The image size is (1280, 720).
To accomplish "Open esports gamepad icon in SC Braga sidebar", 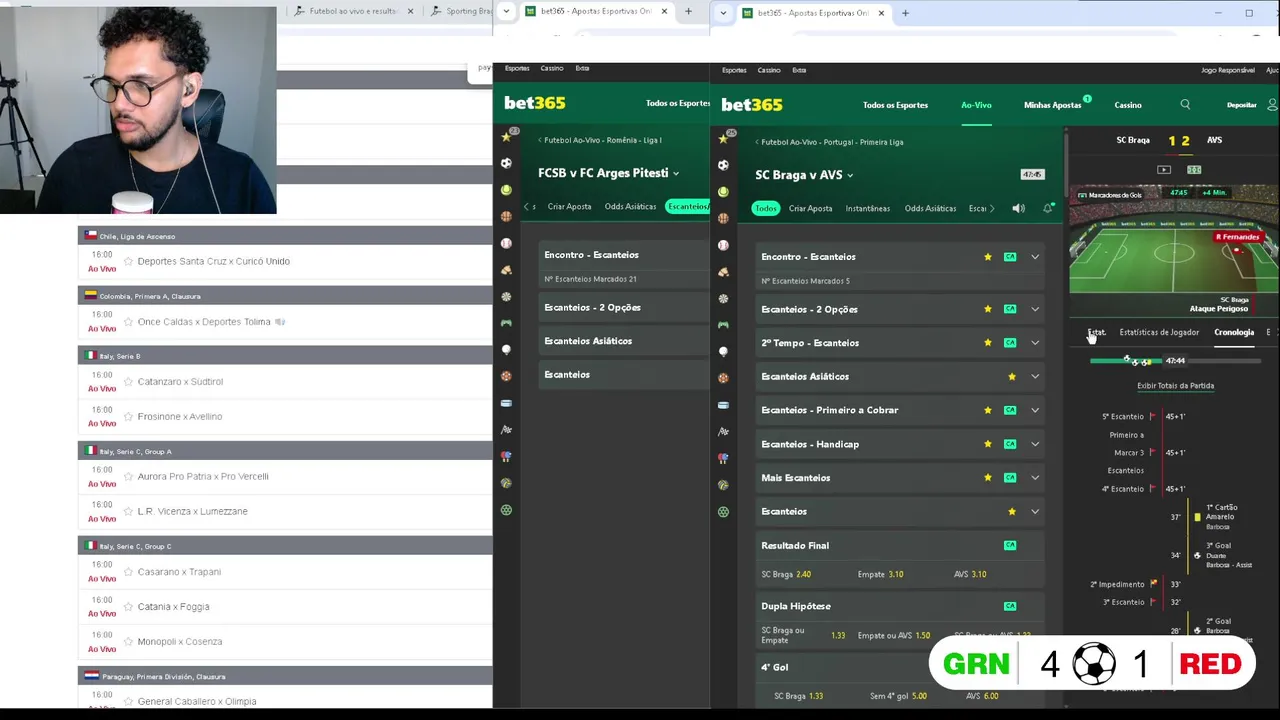I will click(x=723, y=325).
